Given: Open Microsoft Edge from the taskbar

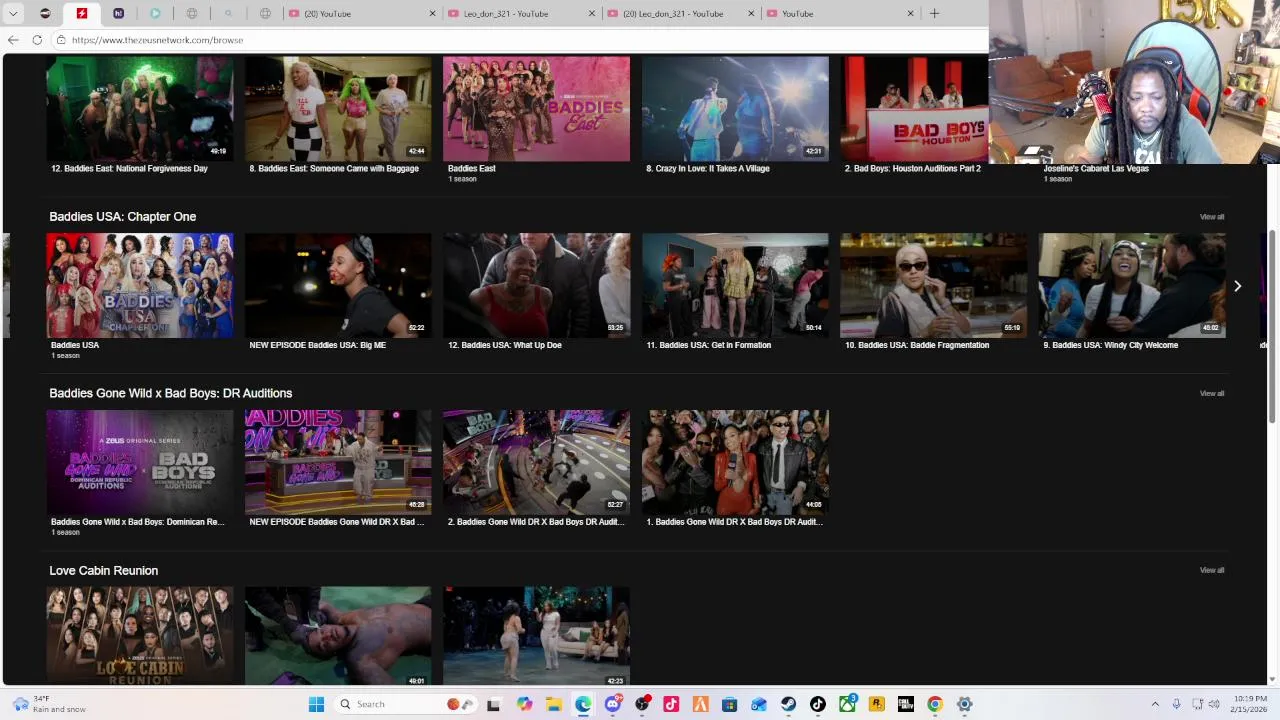Looking at the screenshot, I should 583,704.
